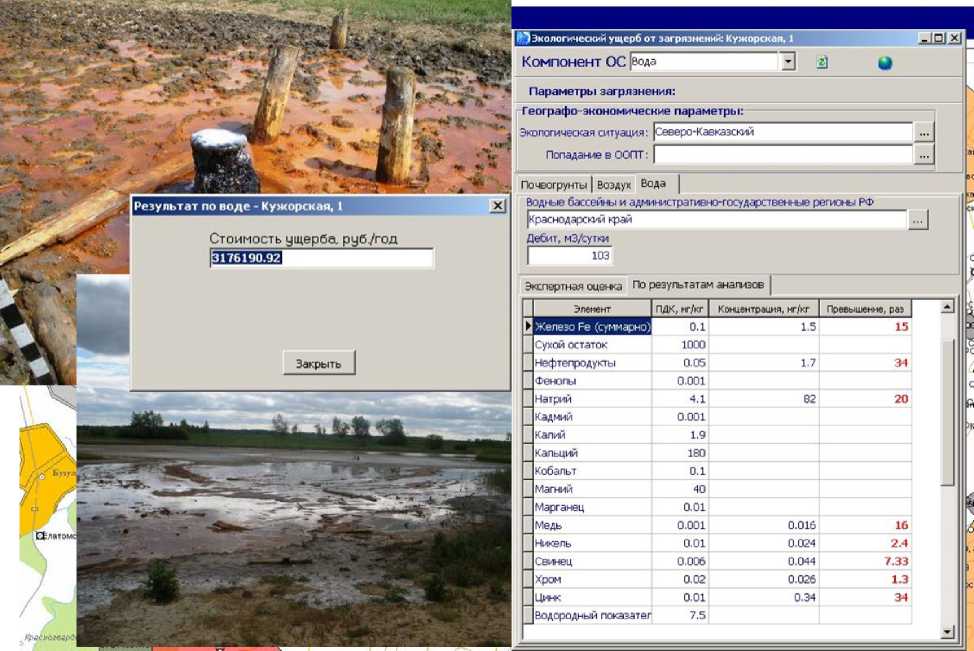Maximize the Экологический ущерб window
Viewport: 974px width, 651px height.
coord(938,38)
